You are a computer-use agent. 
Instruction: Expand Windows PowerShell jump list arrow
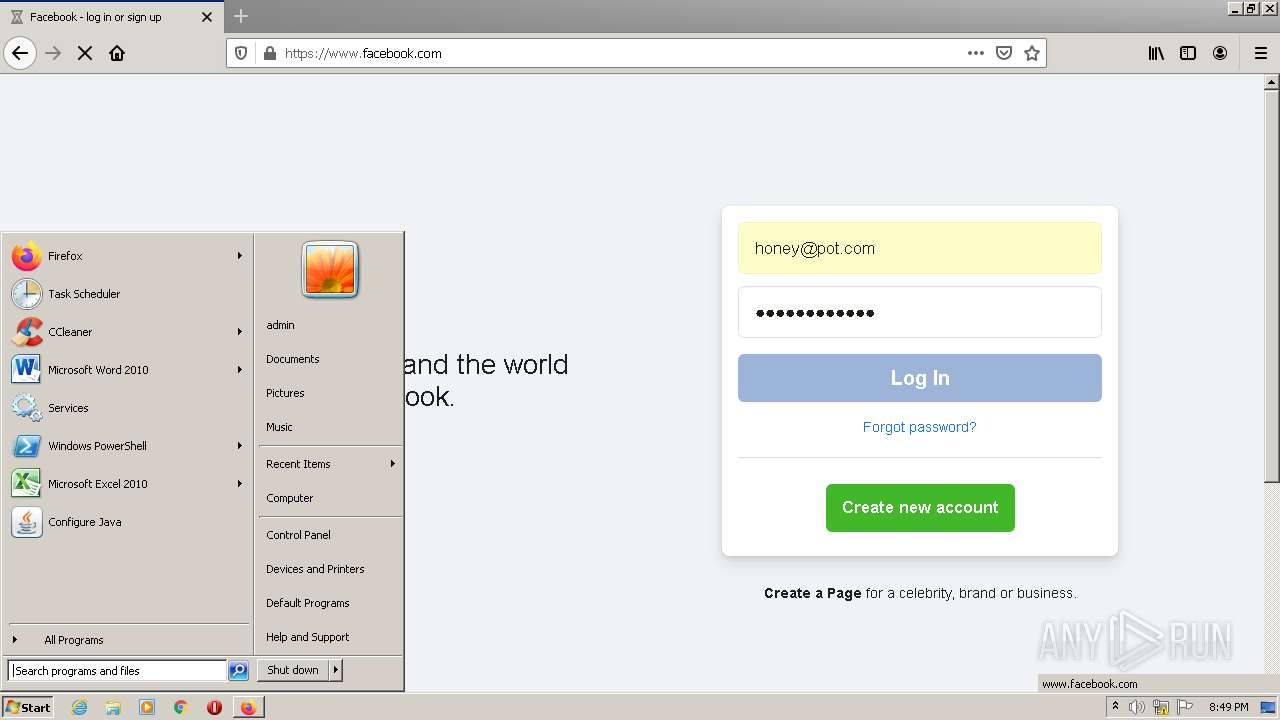[240, 446]
